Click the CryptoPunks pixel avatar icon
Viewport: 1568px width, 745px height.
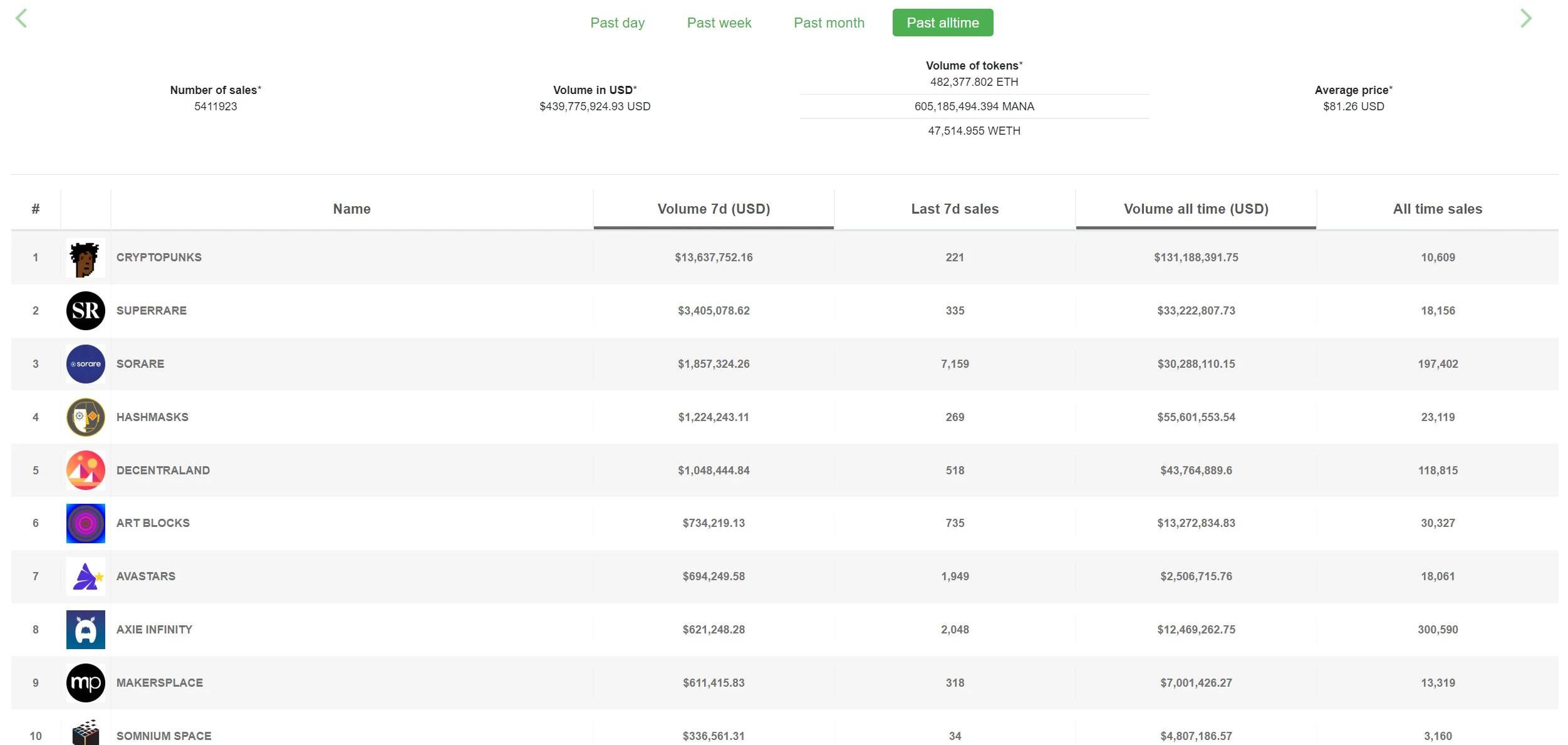pos(85,258)
